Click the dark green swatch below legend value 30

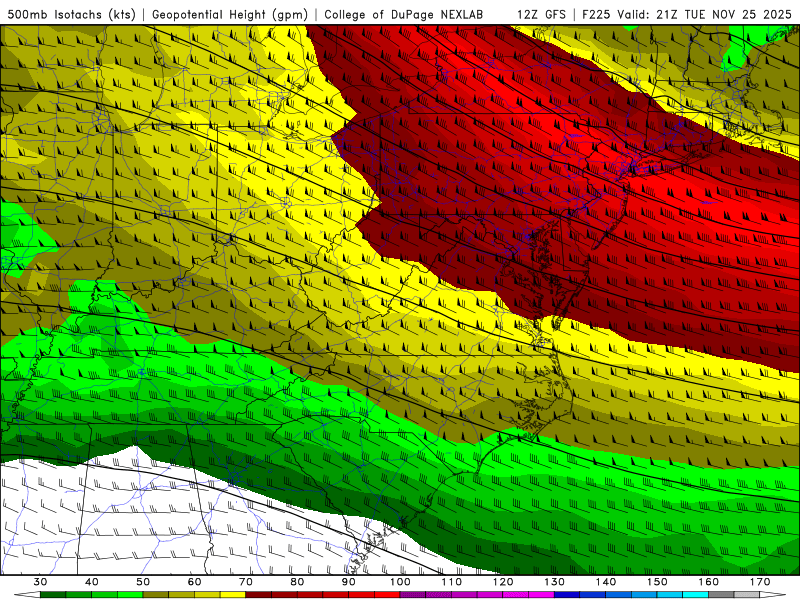click(53, 595)
